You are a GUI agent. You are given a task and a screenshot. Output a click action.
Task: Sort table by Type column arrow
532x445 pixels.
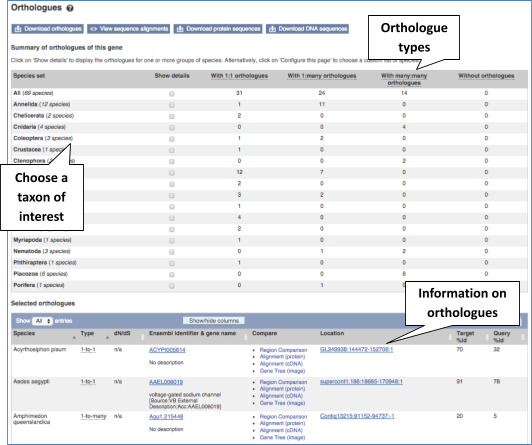click(x=107, y=337)
